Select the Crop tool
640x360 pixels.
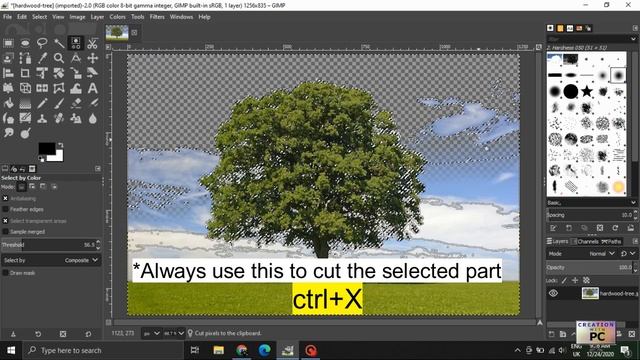[x=25, y=73]
